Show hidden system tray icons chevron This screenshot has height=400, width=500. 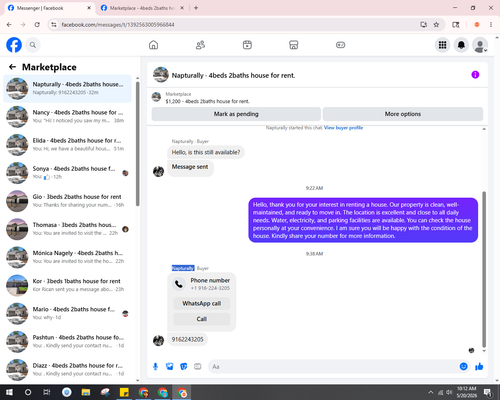(x=431, y=392)
